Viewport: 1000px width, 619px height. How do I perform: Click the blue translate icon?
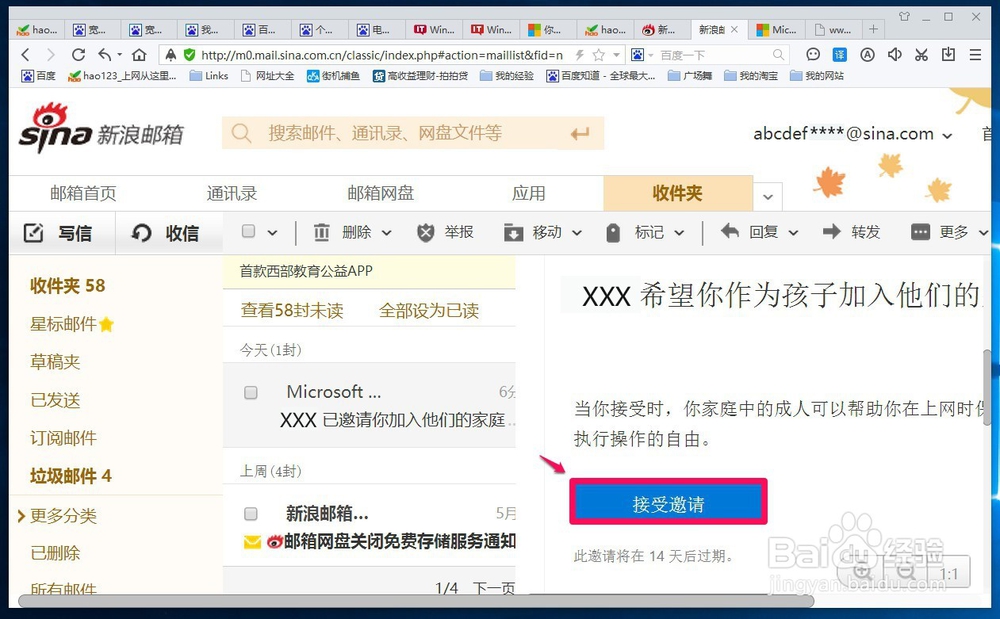pos(840,55)
